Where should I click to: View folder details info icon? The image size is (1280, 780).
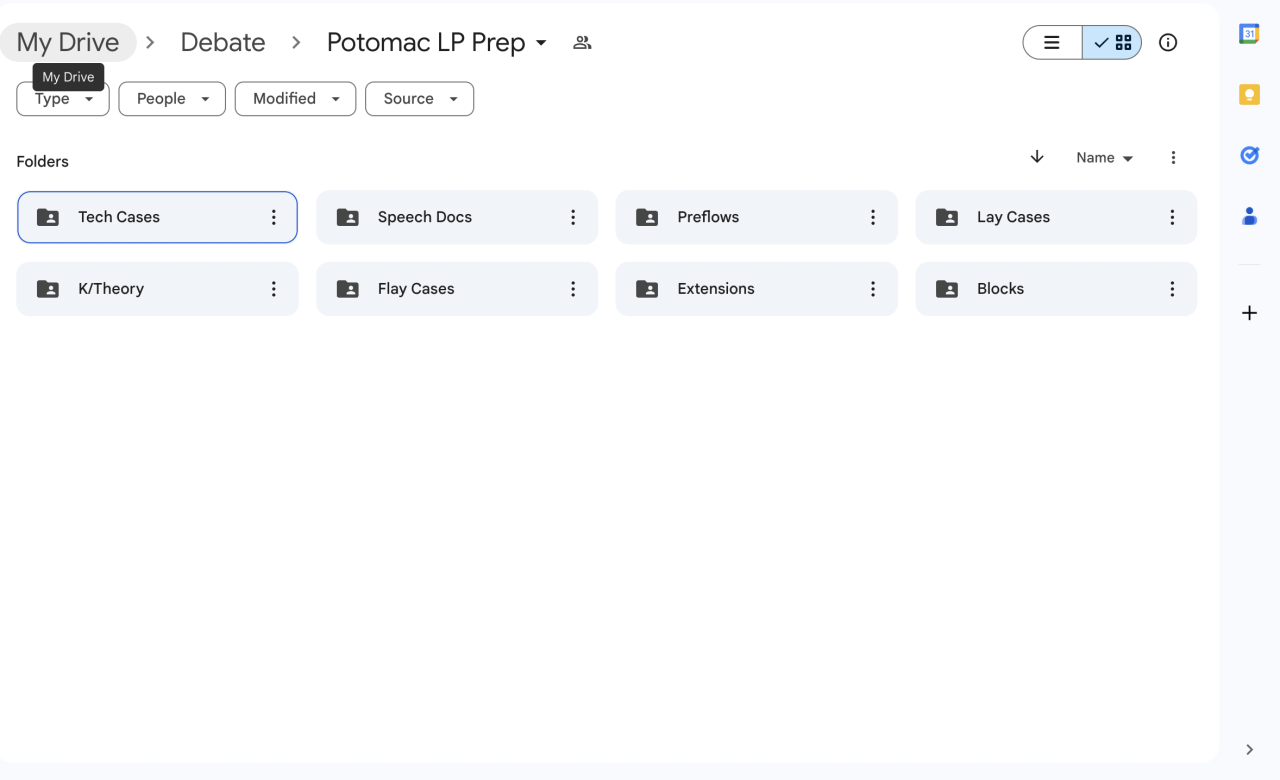(x=1168, y=42)
